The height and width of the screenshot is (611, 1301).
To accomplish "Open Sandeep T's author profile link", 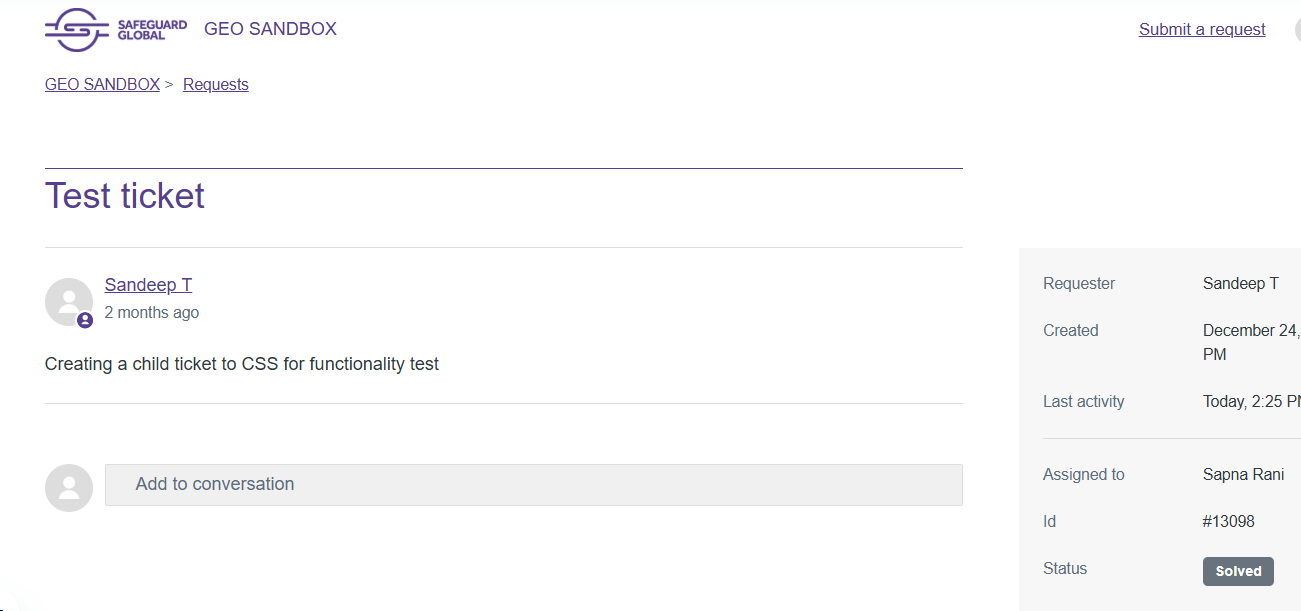I will point(148,285).
